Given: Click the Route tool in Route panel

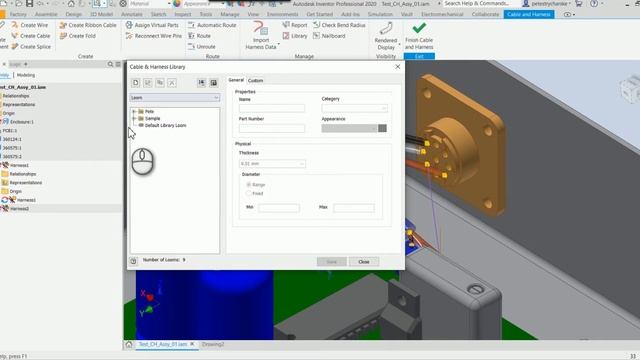Looking at the screenshot, I should coord(199,36).
